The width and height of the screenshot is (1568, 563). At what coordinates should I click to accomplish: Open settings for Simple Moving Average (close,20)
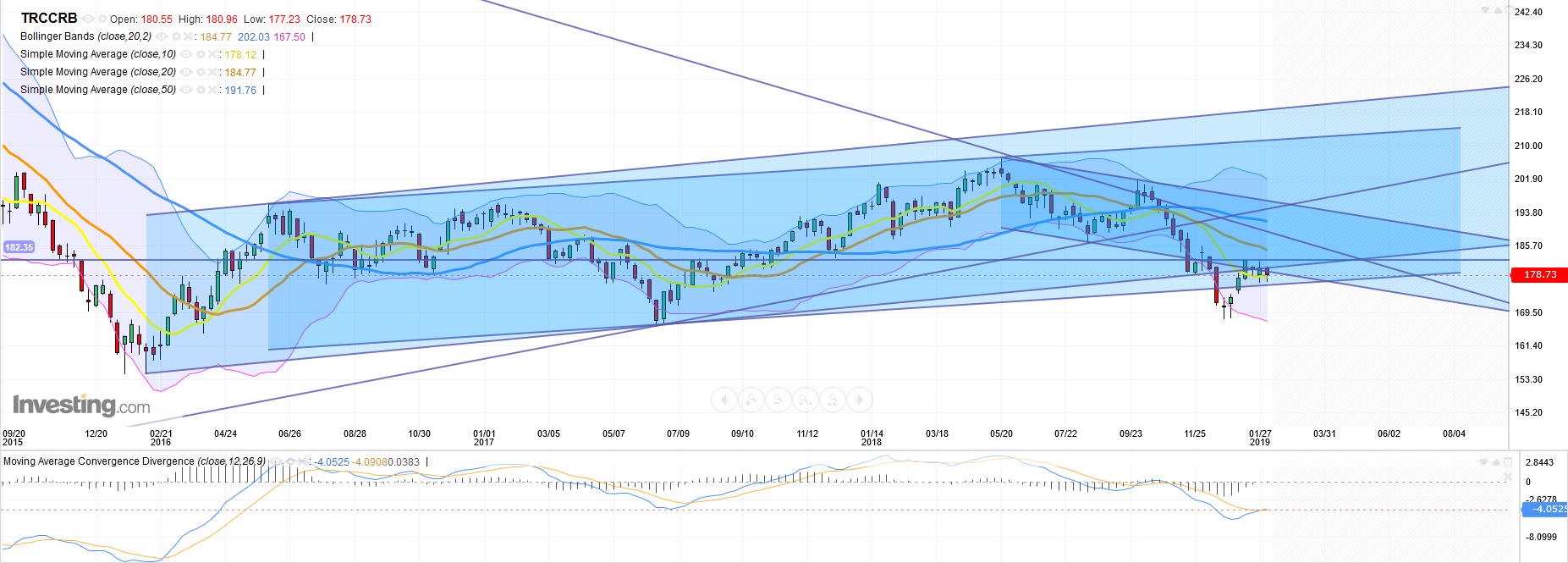coord(201,72)
